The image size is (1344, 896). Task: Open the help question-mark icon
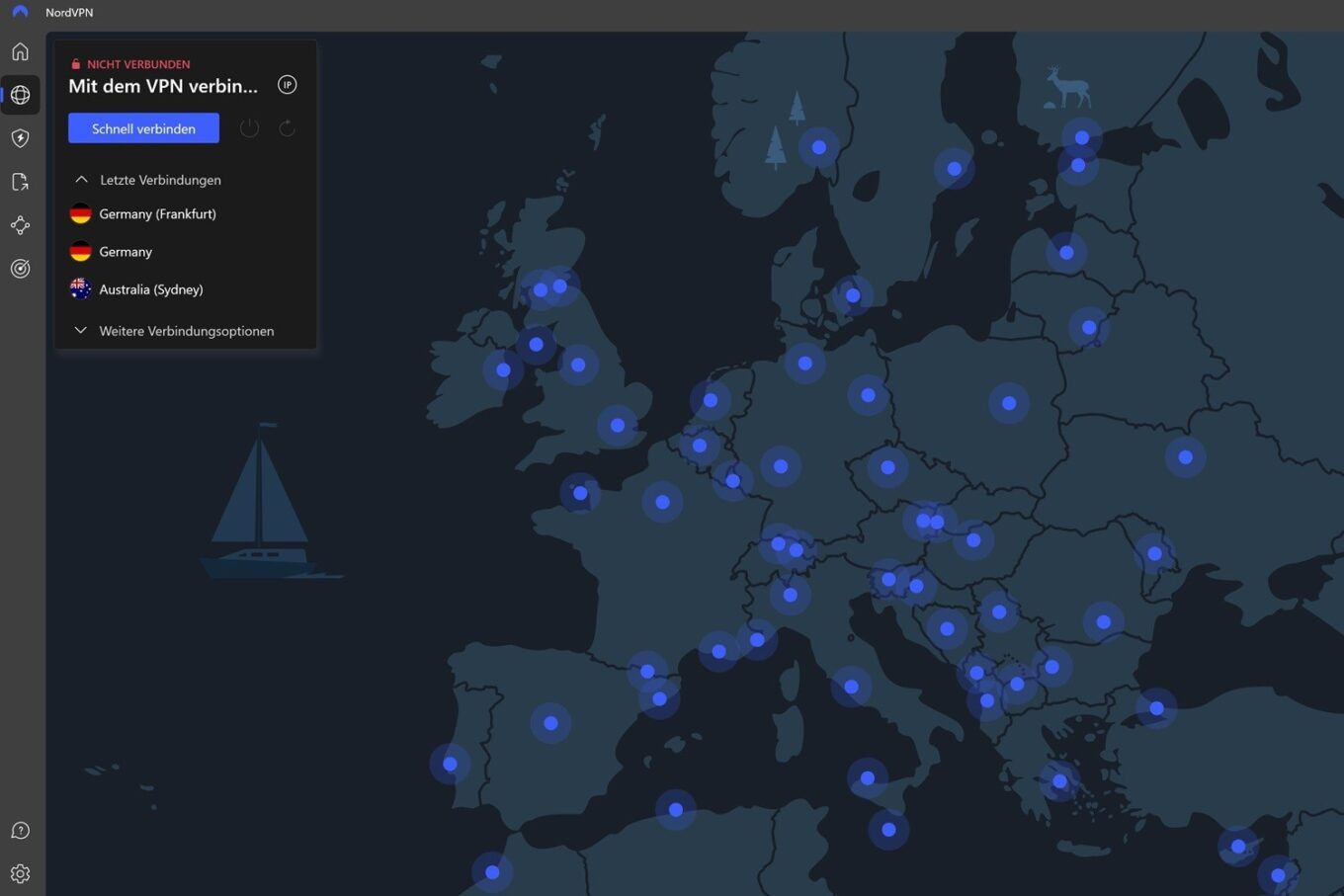click(20, 831)
